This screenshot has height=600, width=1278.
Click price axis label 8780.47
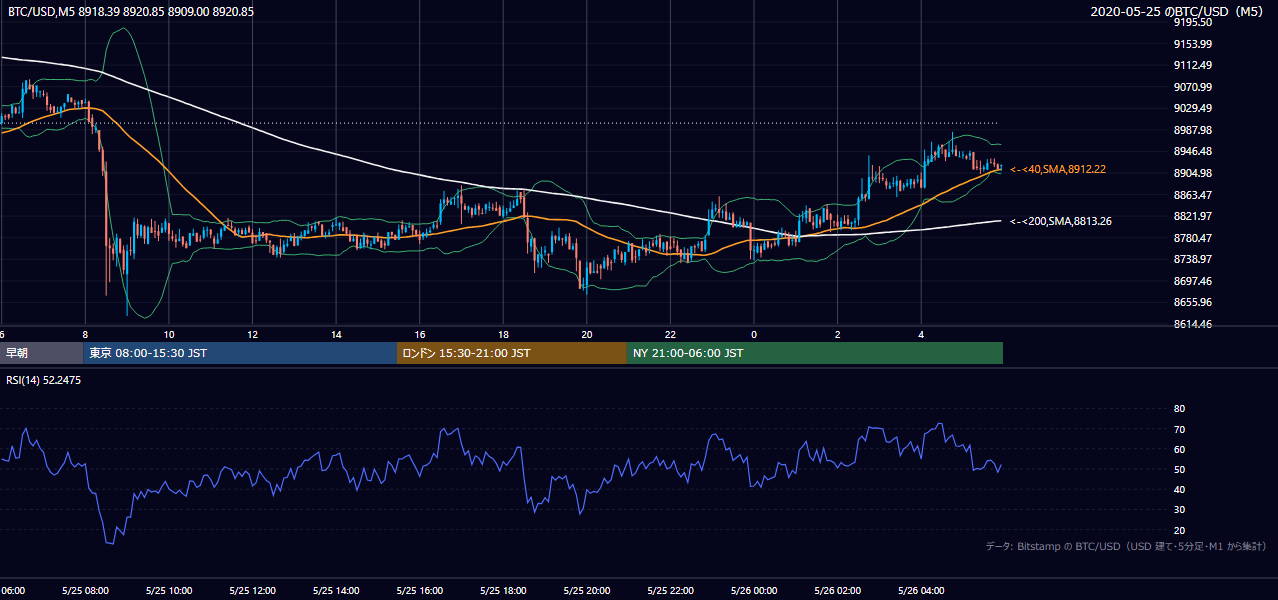pos(1194,238)
